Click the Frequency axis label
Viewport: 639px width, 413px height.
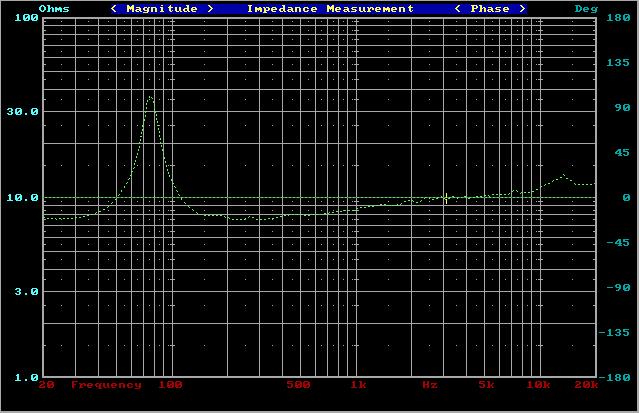point(106,385)
